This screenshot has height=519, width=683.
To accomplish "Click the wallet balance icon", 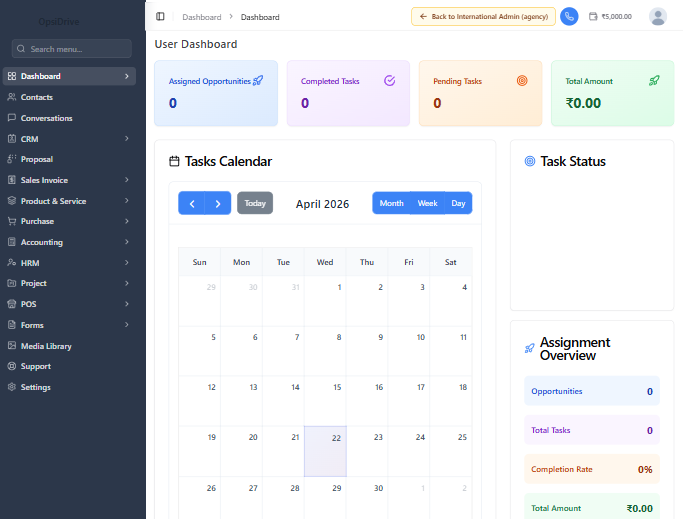I will point(593,17).
